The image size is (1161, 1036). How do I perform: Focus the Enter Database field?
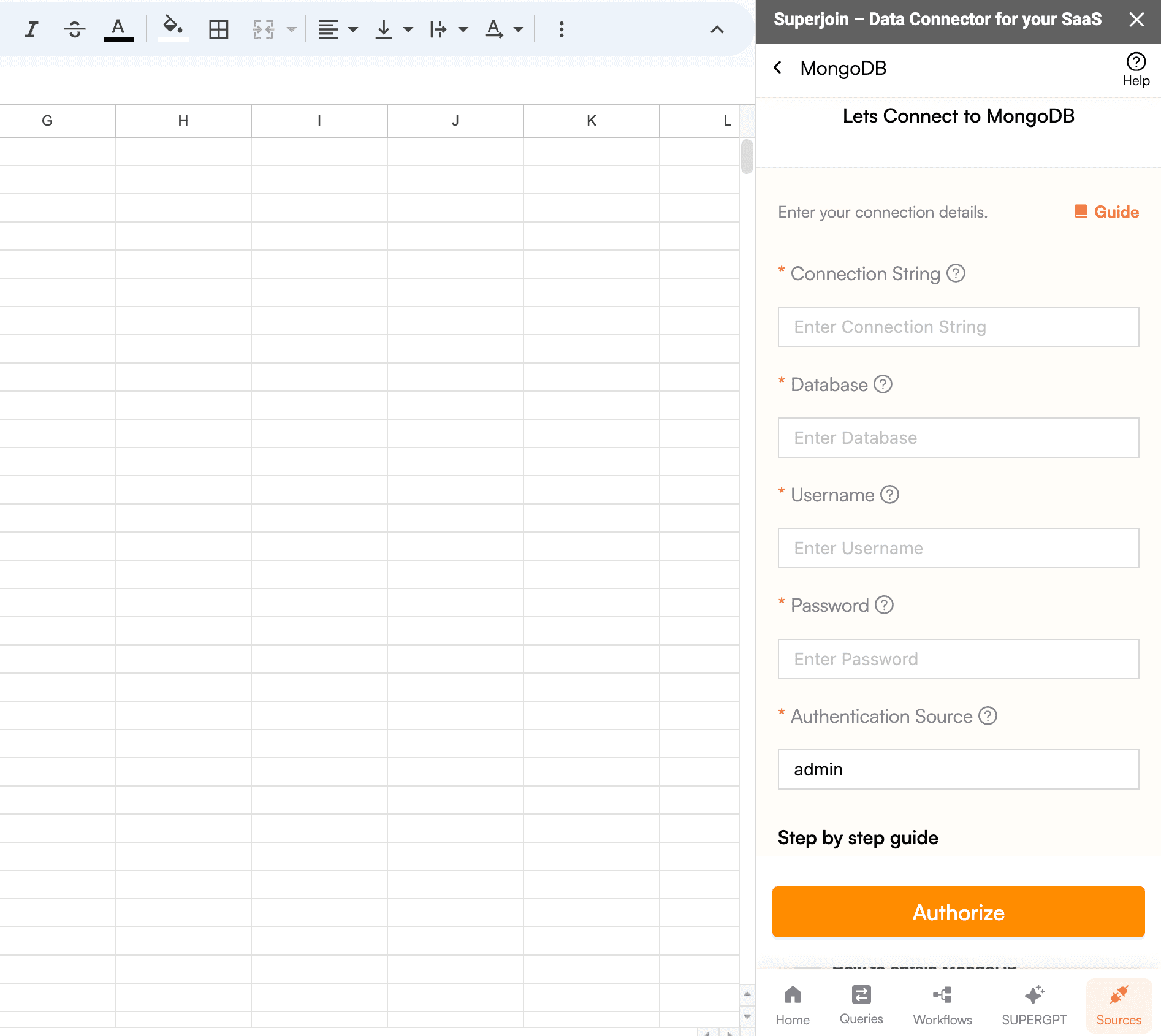[958, 438]
